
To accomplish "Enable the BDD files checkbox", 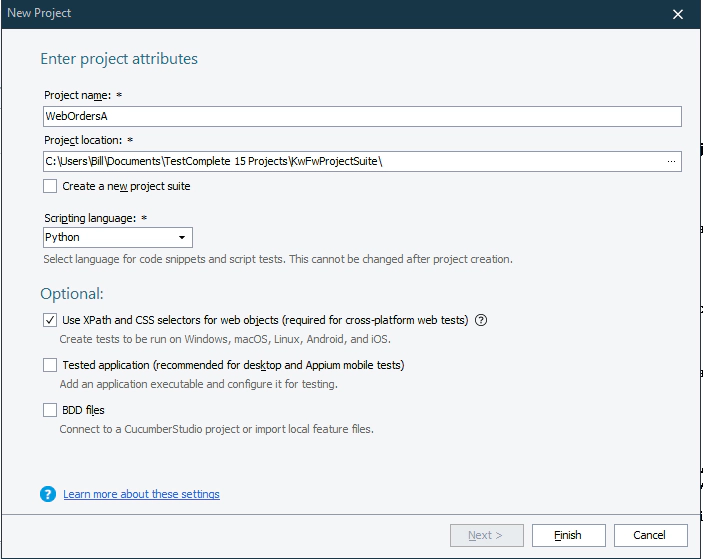I will [x=50, y=410].
